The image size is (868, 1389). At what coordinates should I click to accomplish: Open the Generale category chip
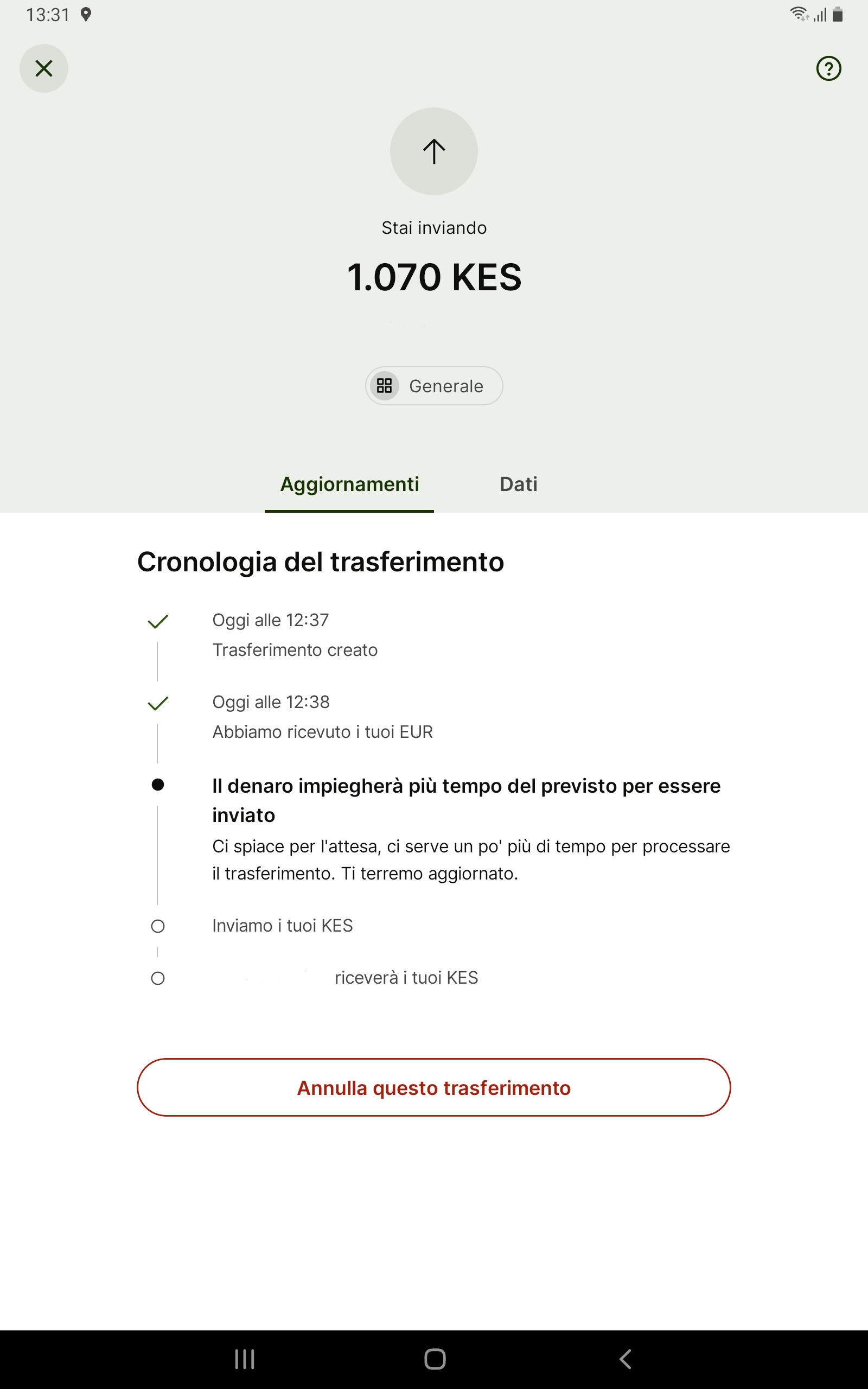pyautogui.click(x=435, y=386)
